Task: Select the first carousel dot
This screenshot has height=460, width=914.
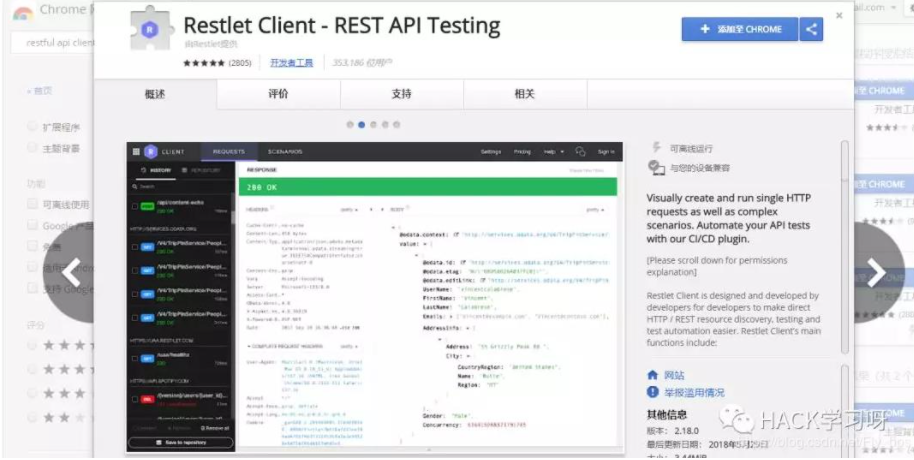Action: 350,125
